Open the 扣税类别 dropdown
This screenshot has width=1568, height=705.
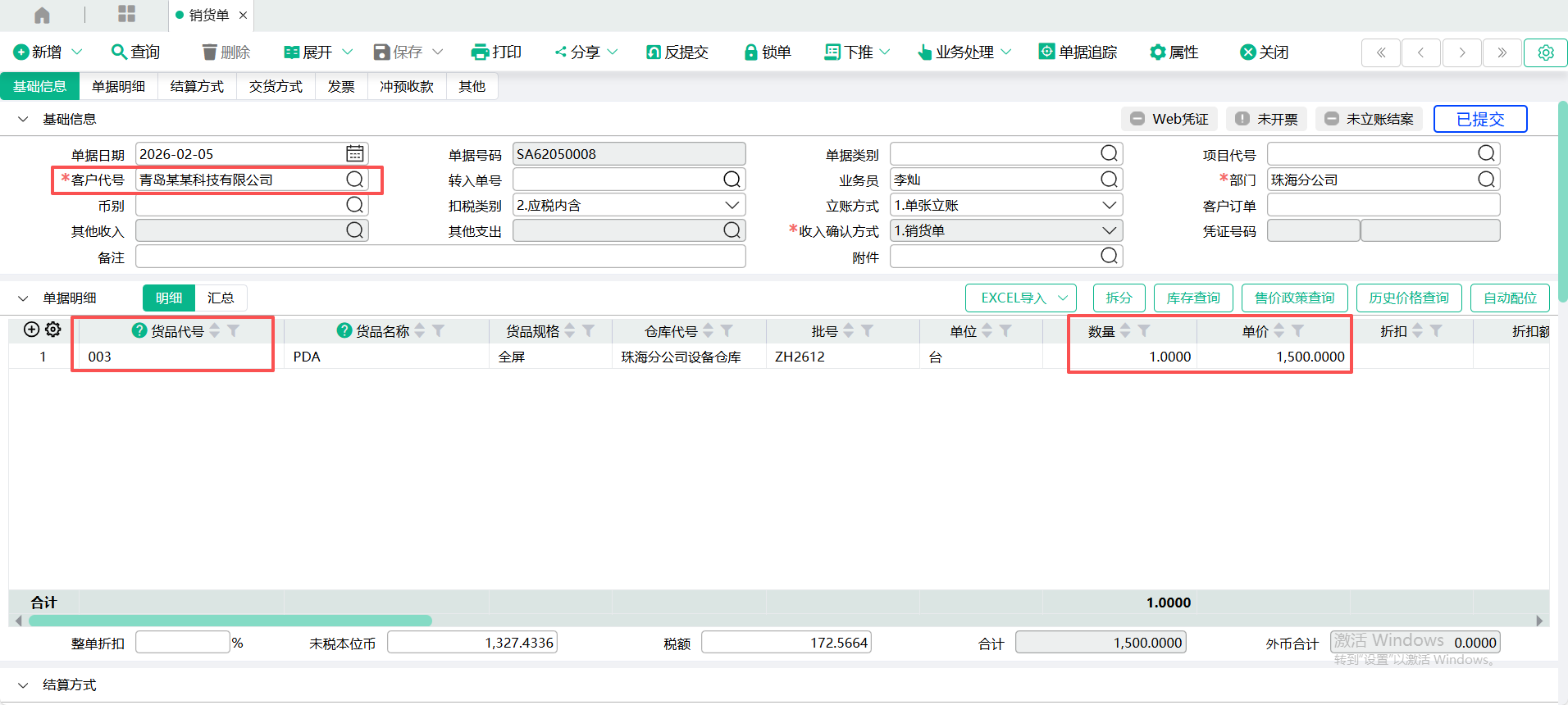point(732,205)
